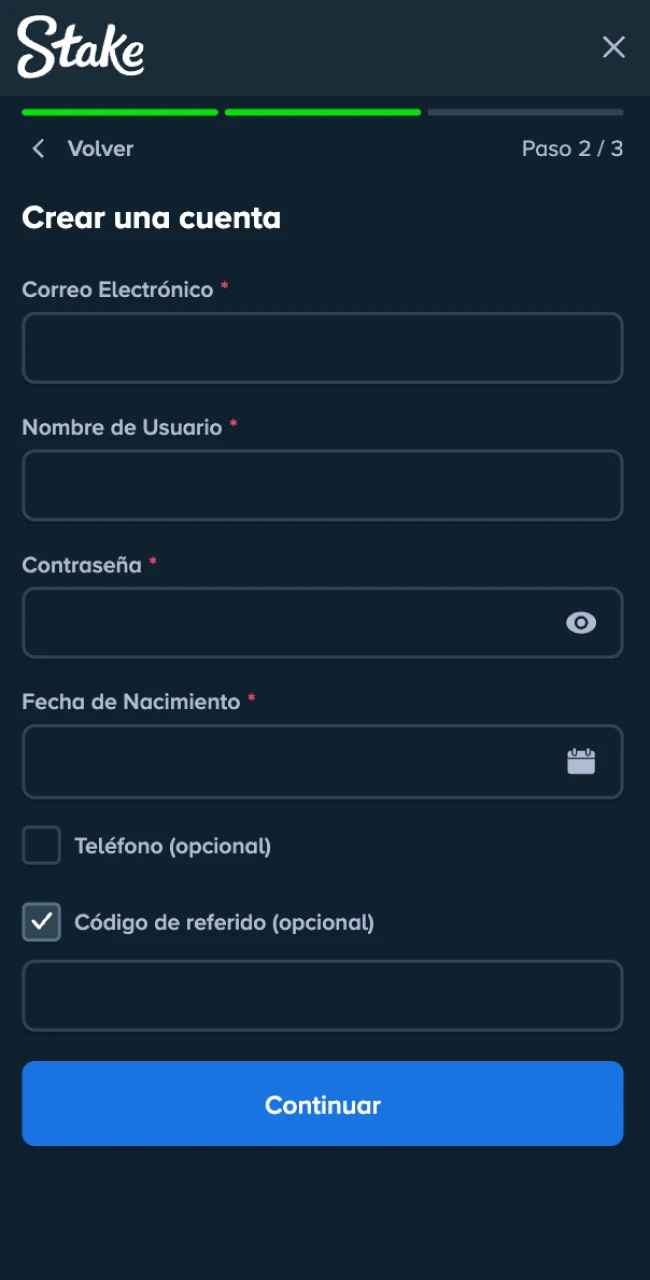Click the back chevron next to Volver
Viewport: 650px width, 1280px height.
pyautogui.click(x=37, y=148)
